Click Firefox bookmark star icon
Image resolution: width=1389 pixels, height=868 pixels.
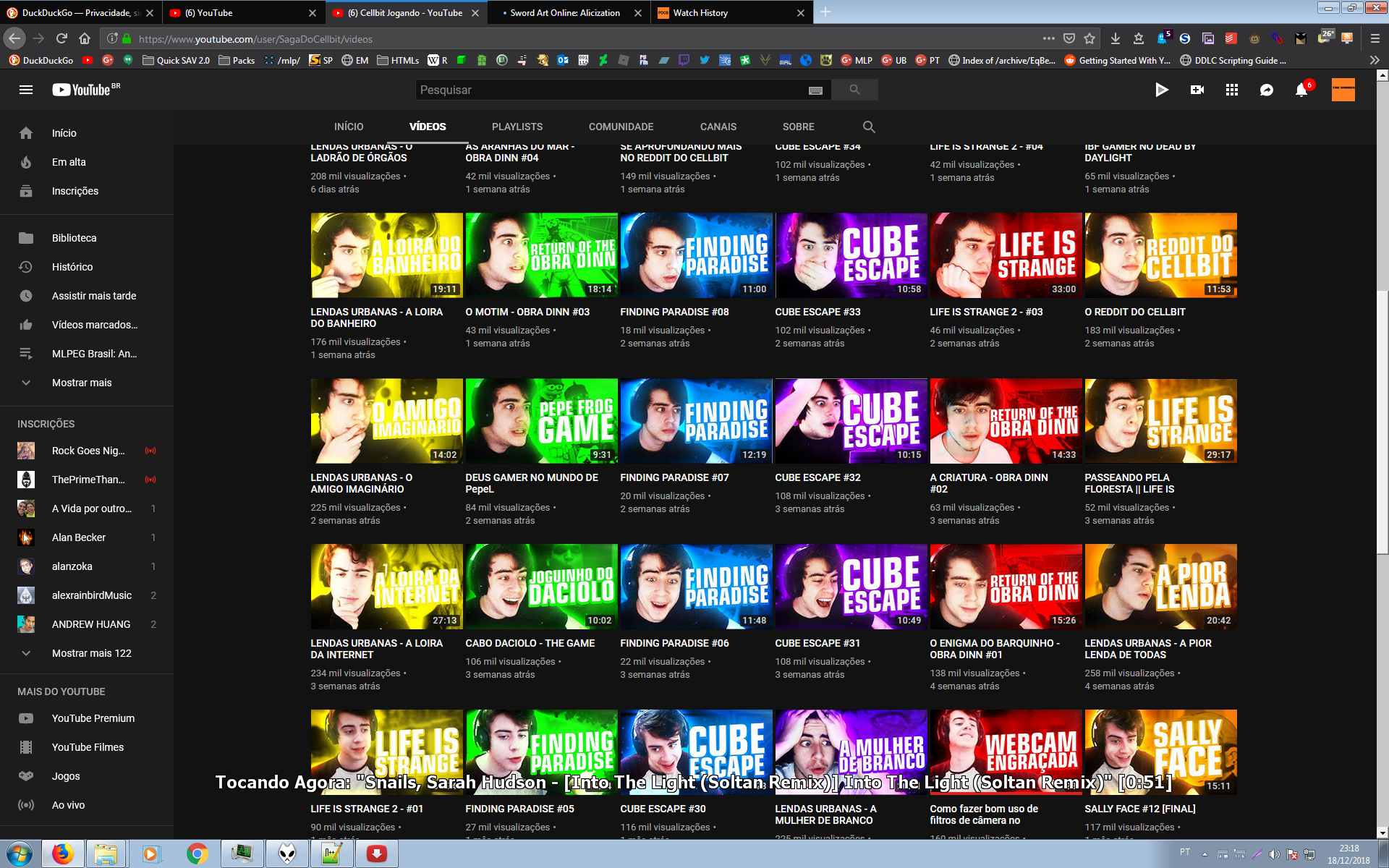click(x=1089, y=38)
